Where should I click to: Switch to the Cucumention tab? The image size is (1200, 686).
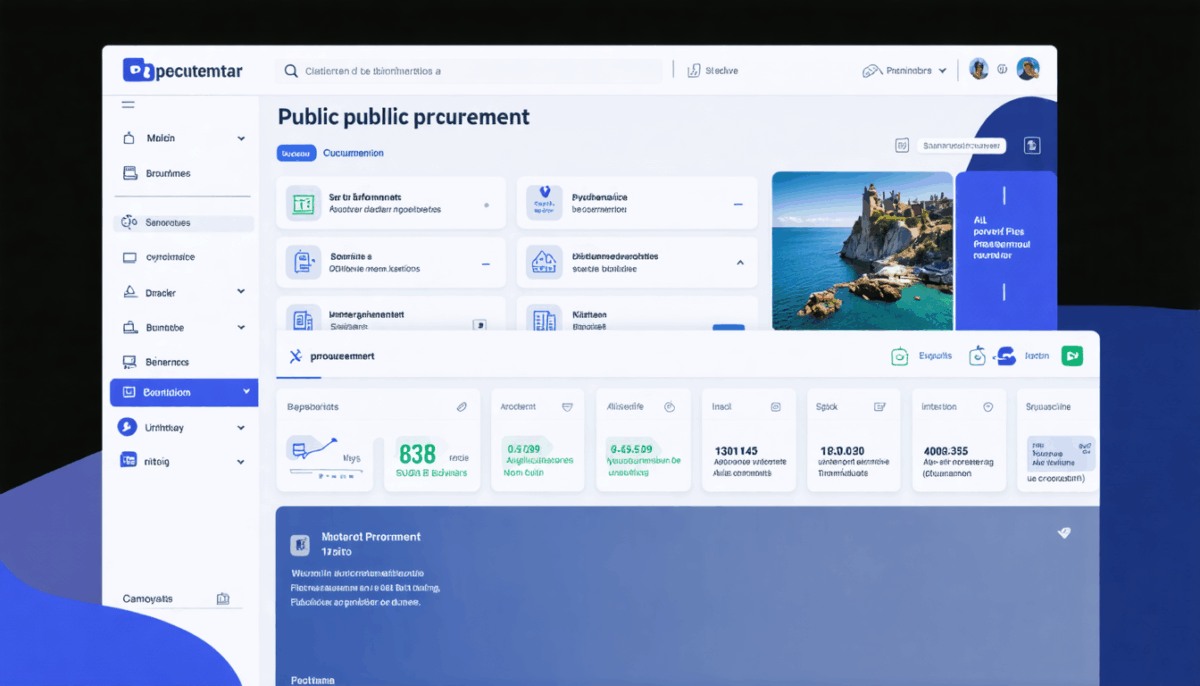(x=353, y=153)
